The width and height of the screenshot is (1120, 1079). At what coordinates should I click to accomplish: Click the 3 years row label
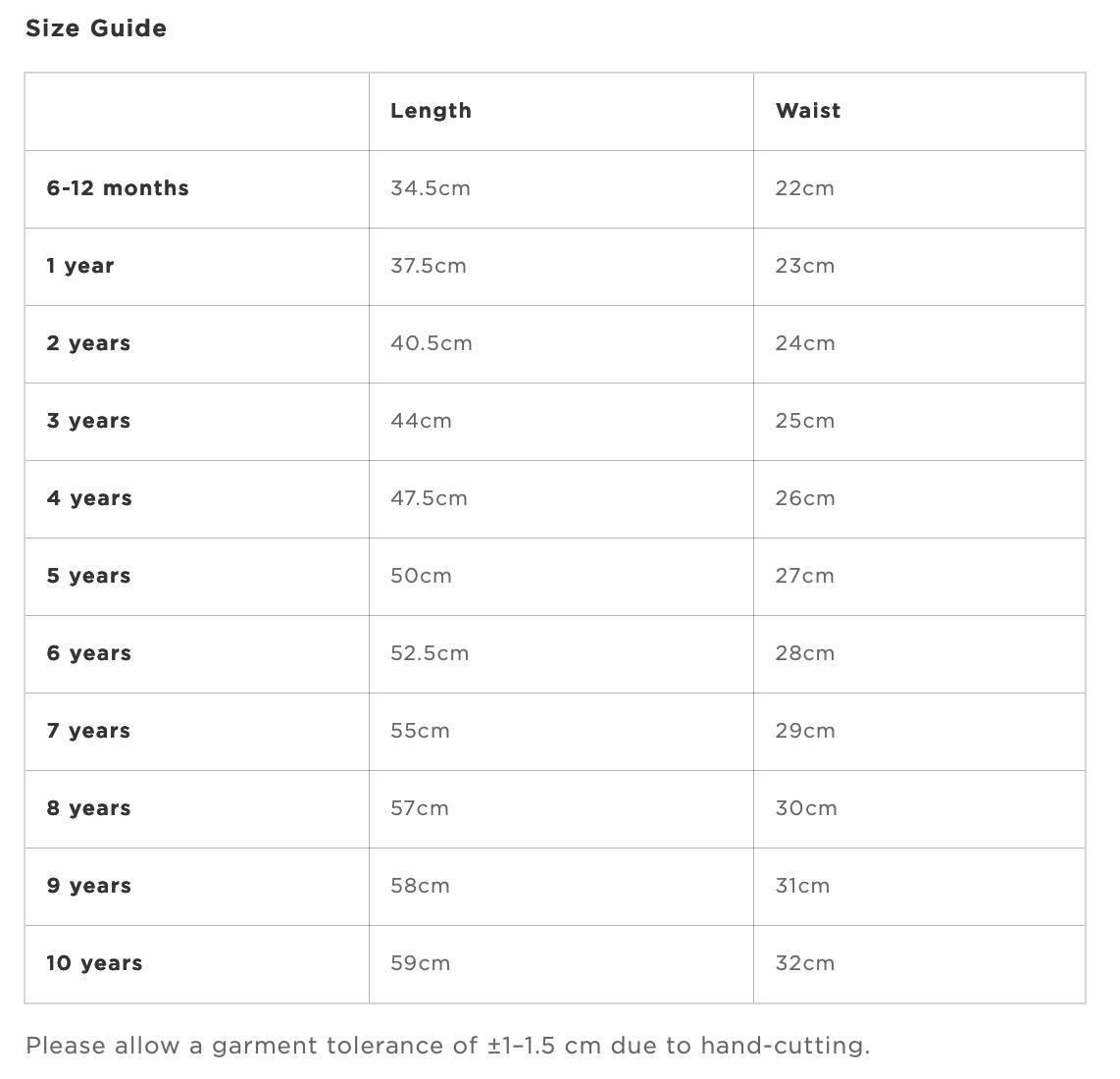point(88,420)
